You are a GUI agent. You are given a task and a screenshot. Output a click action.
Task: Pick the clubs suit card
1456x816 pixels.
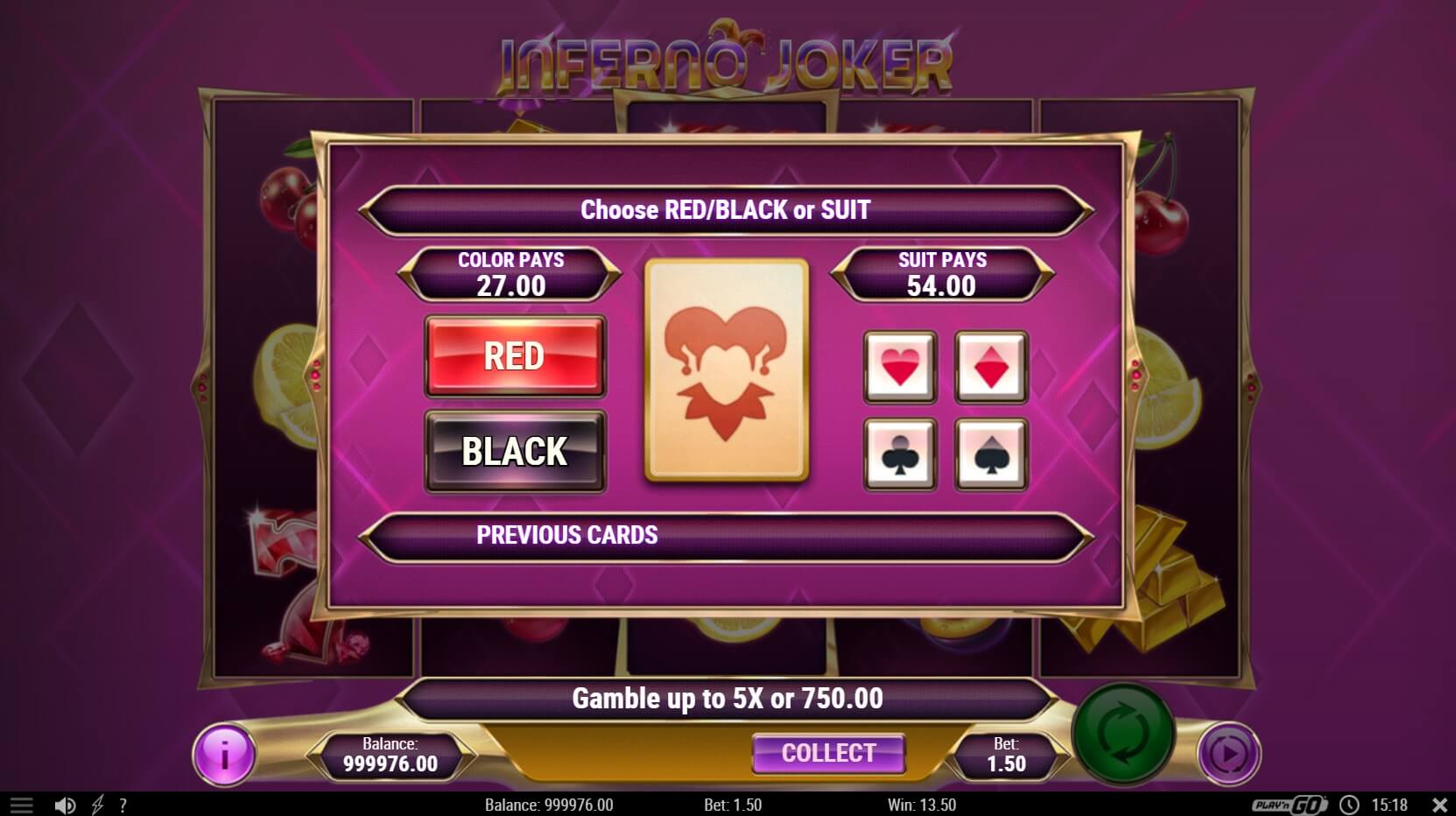tap(900, 454)
